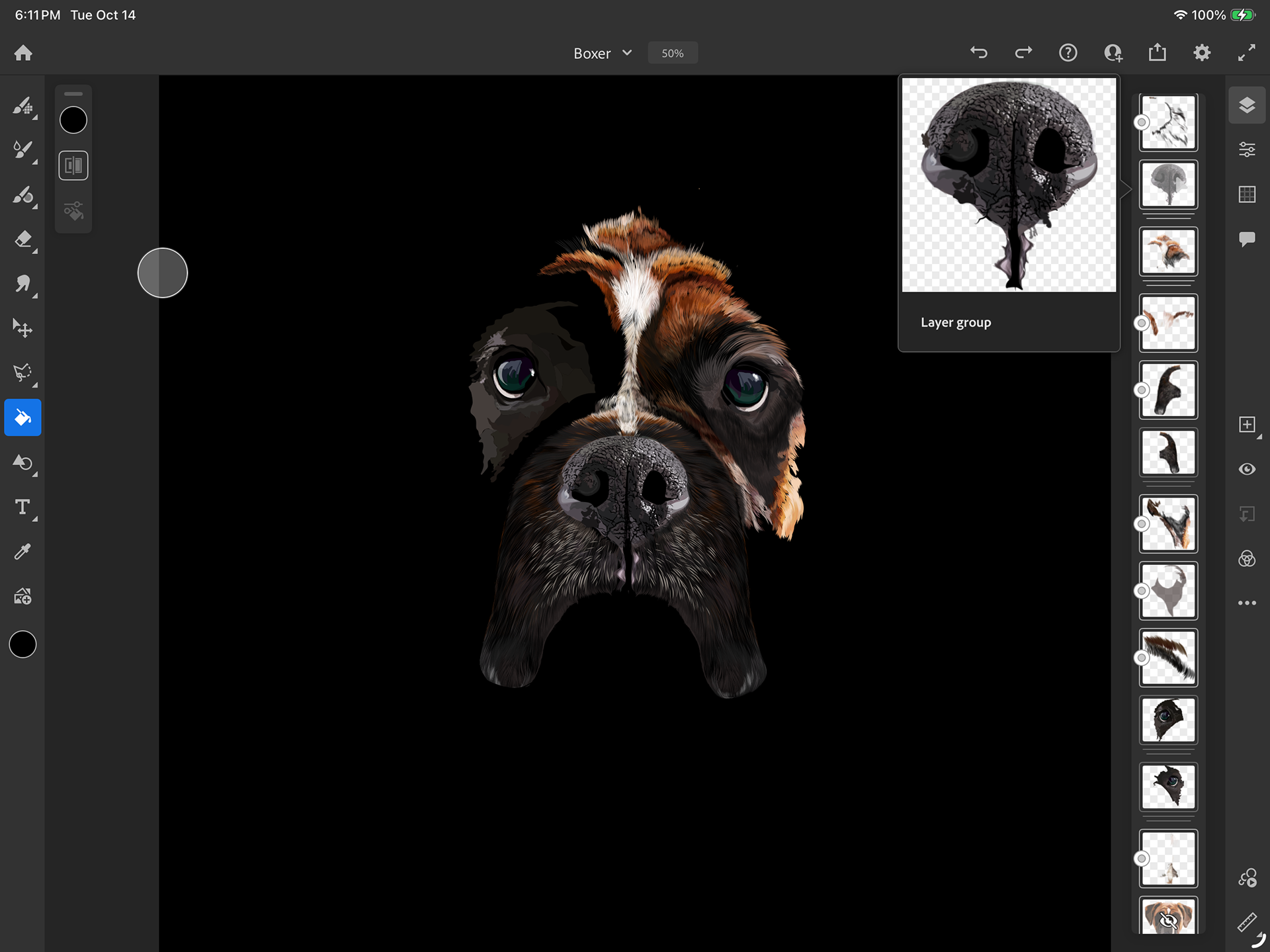Select the nose layer group thumbnail
The image size is (1270, 952).
1168,185
